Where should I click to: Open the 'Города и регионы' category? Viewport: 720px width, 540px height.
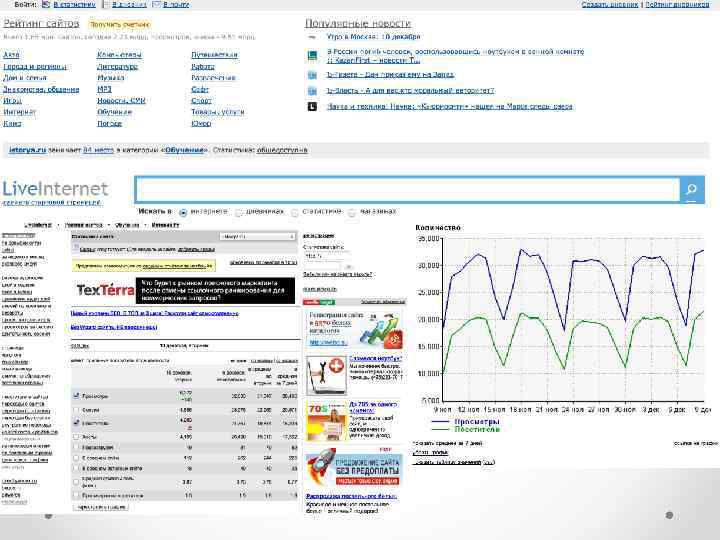click(35, 67)
